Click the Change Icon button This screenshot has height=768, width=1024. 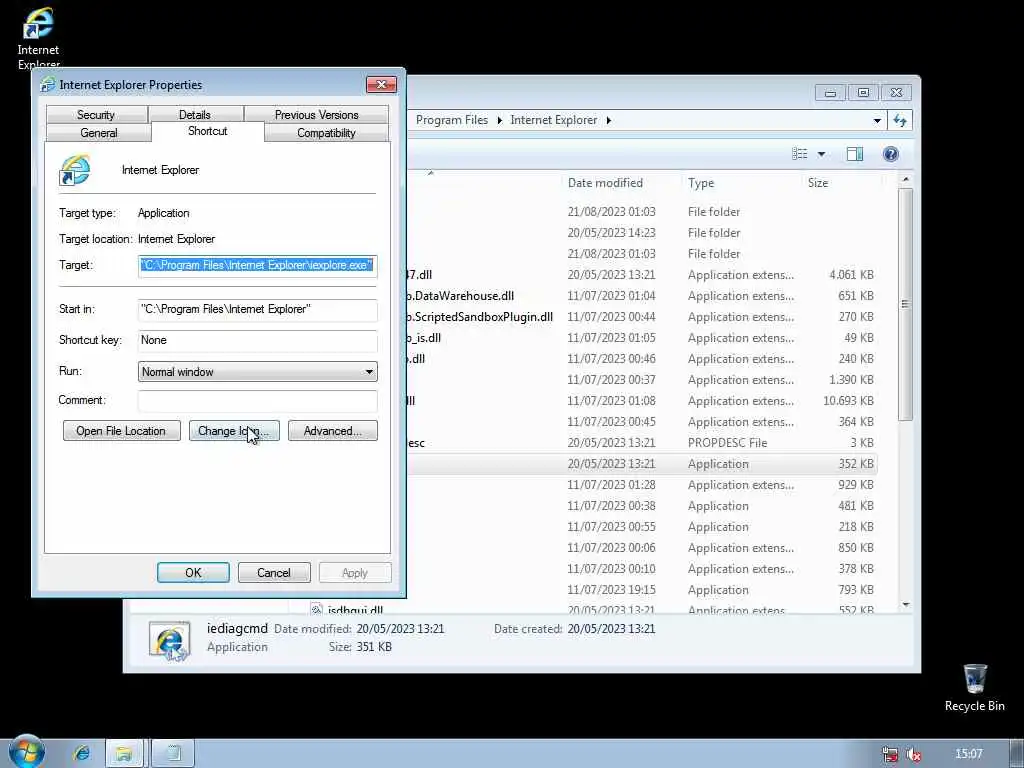pyautogui.click(x=234, y=431)
